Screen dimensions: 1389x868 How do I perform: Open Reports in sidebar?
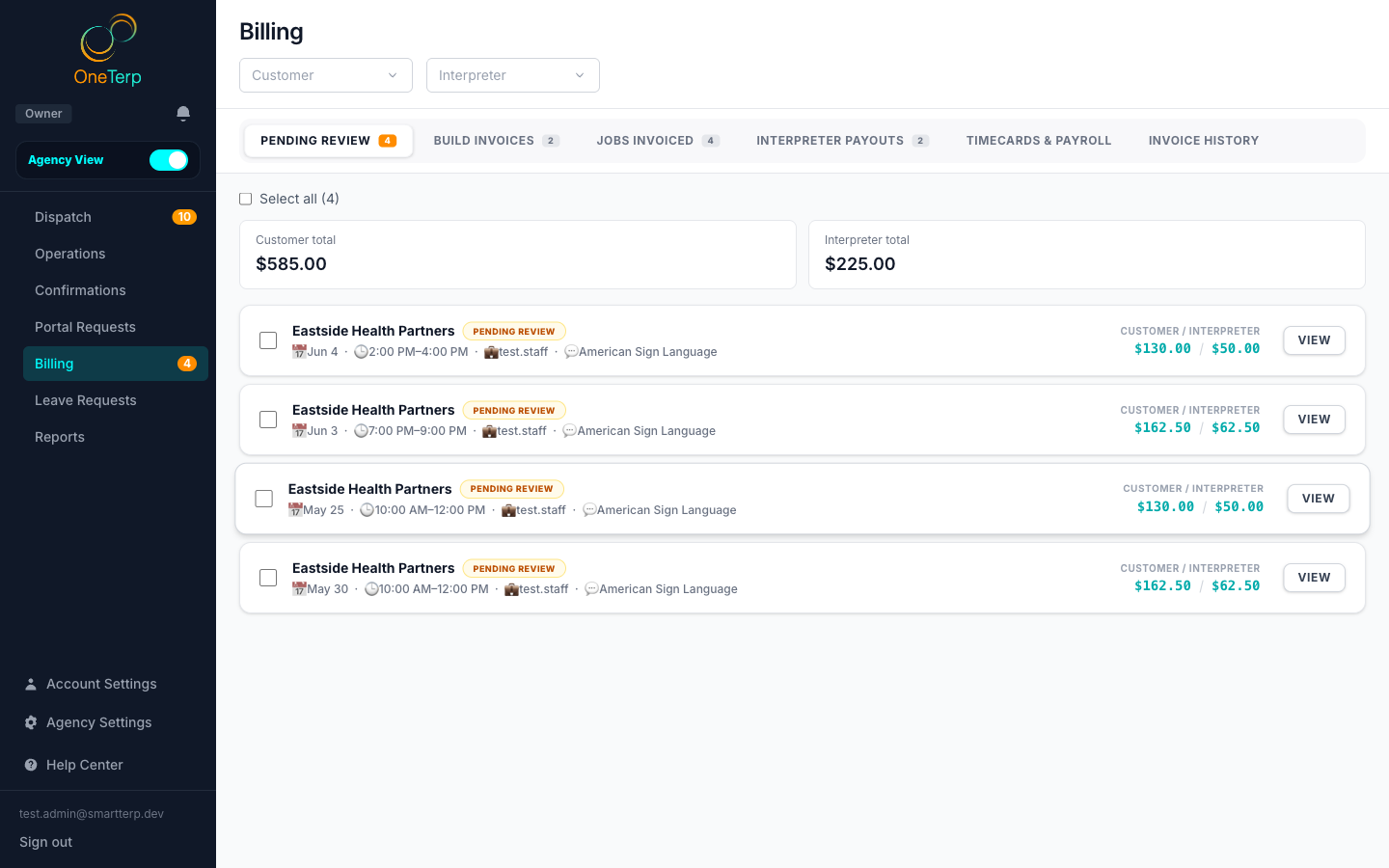(x=116, y=437)
